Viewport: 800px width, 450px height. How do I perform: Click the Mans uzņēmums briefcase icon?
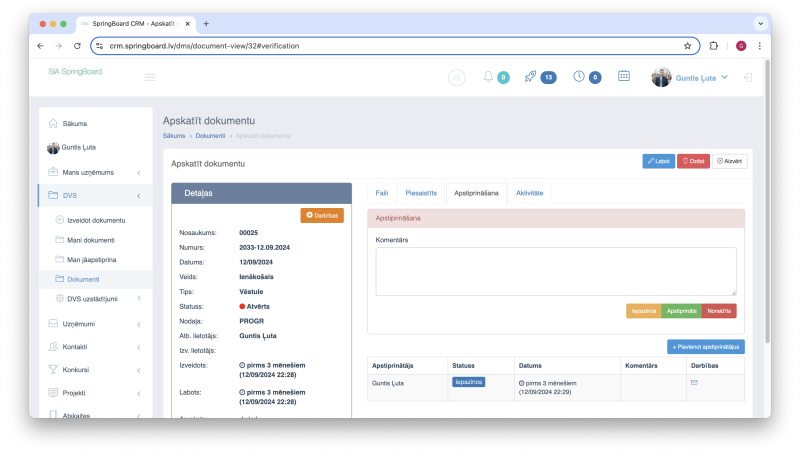(x=53, y=172)
